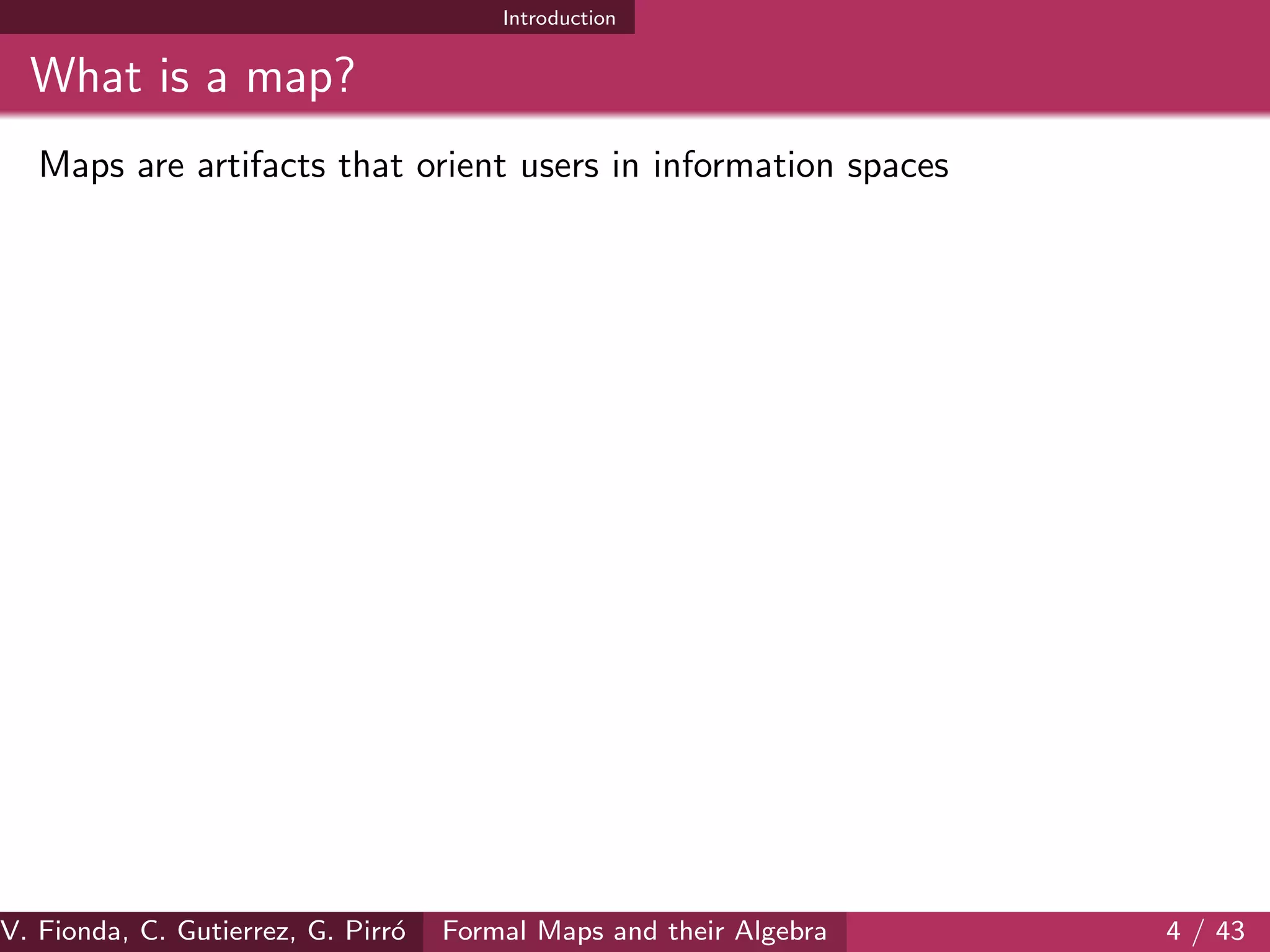
Task: Select the slide title 'What is a map?'
Action: (193, 77)
